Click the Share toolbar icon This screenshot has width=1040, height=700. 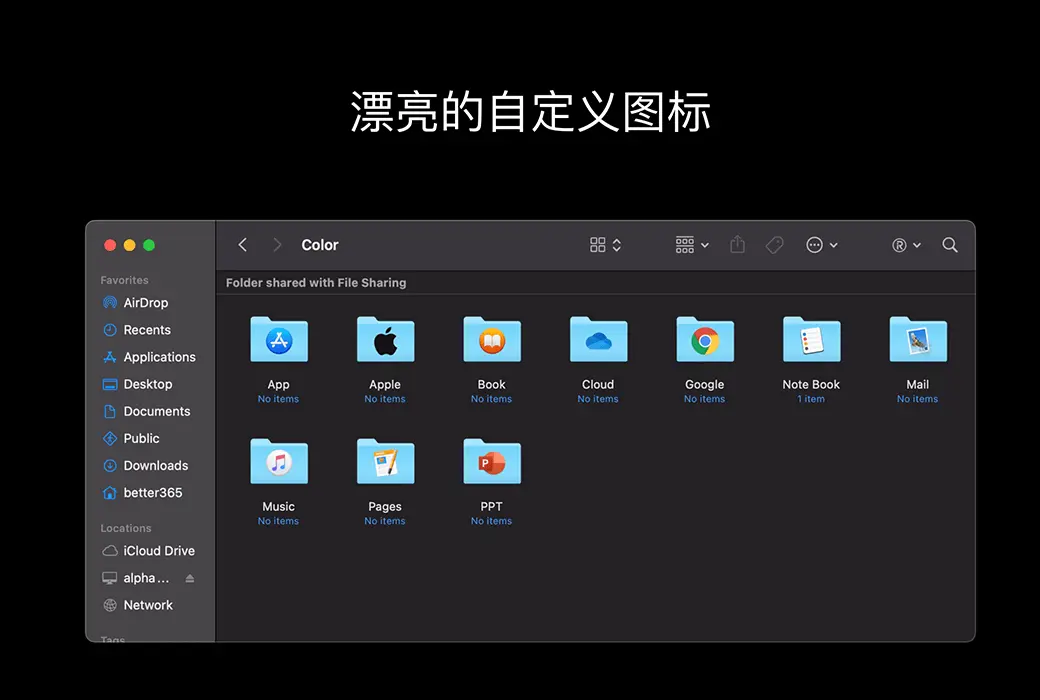[x=738, y=244]
